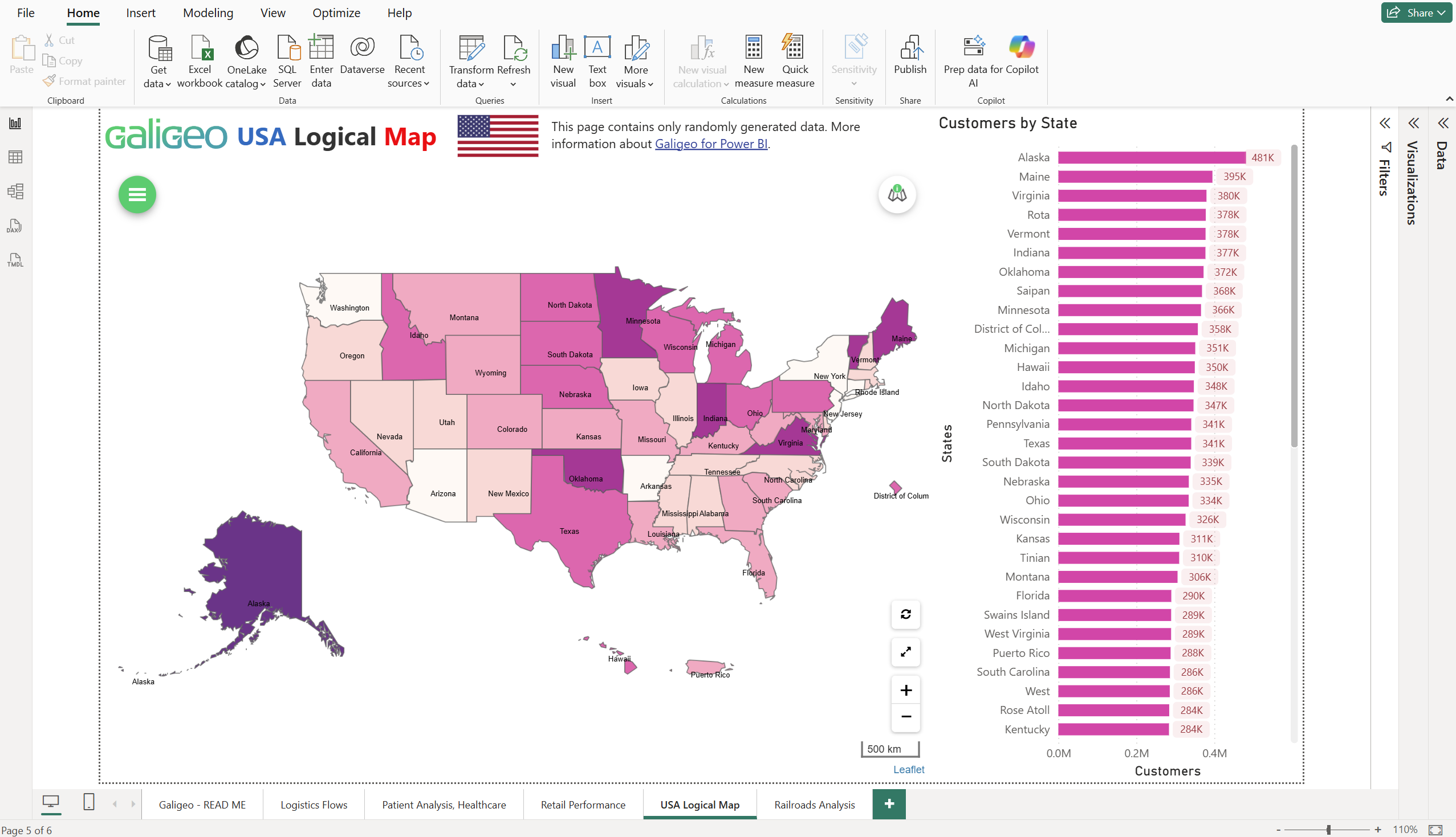Click the map refresh button
This screenshot has height=837, width=1456.
pos(905,614)
